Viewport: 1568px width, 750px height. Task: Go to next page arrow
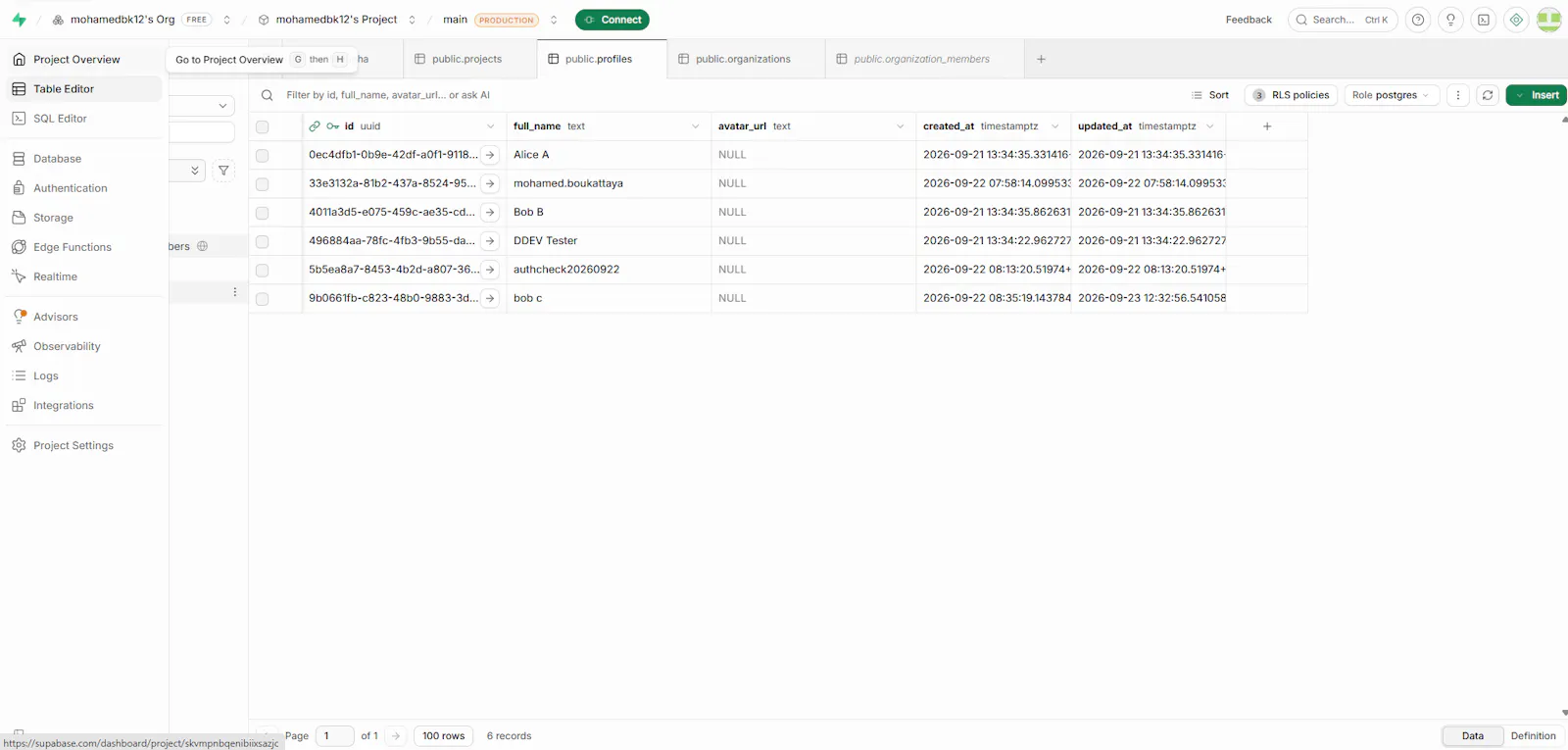[396, 735]
